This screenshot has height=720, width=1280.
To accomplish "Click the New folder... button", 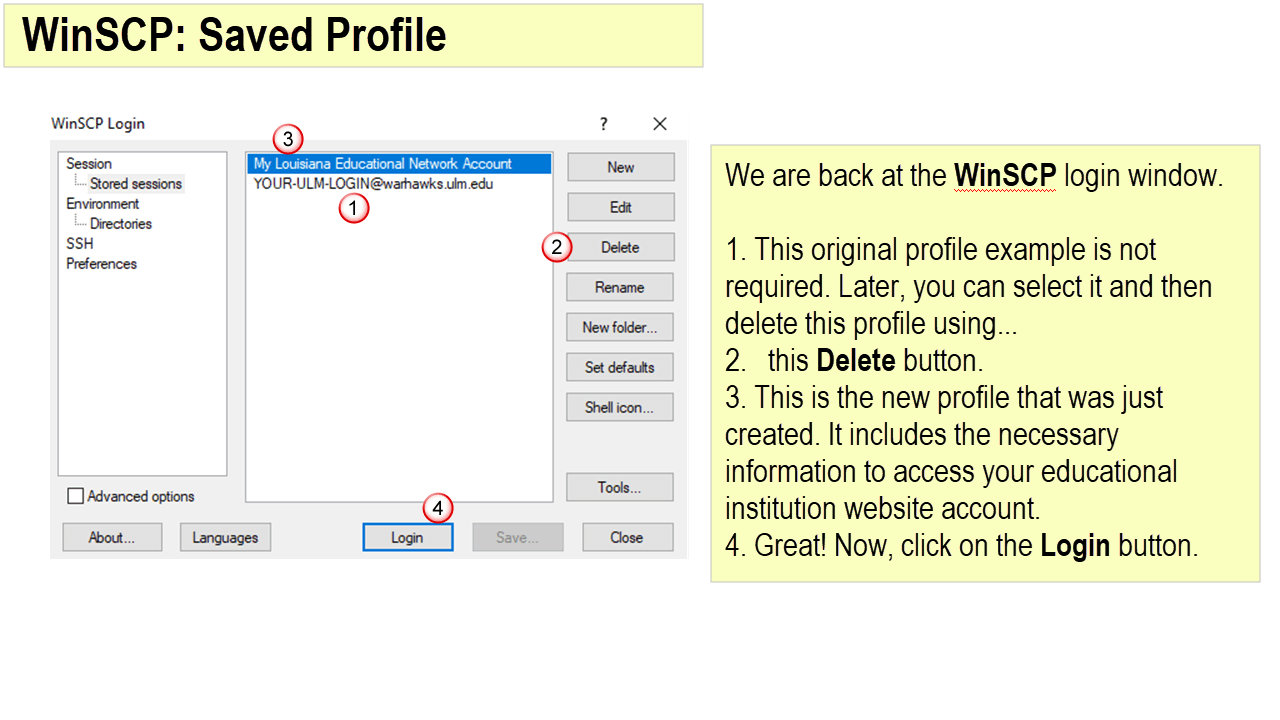I will coord(620,327).
